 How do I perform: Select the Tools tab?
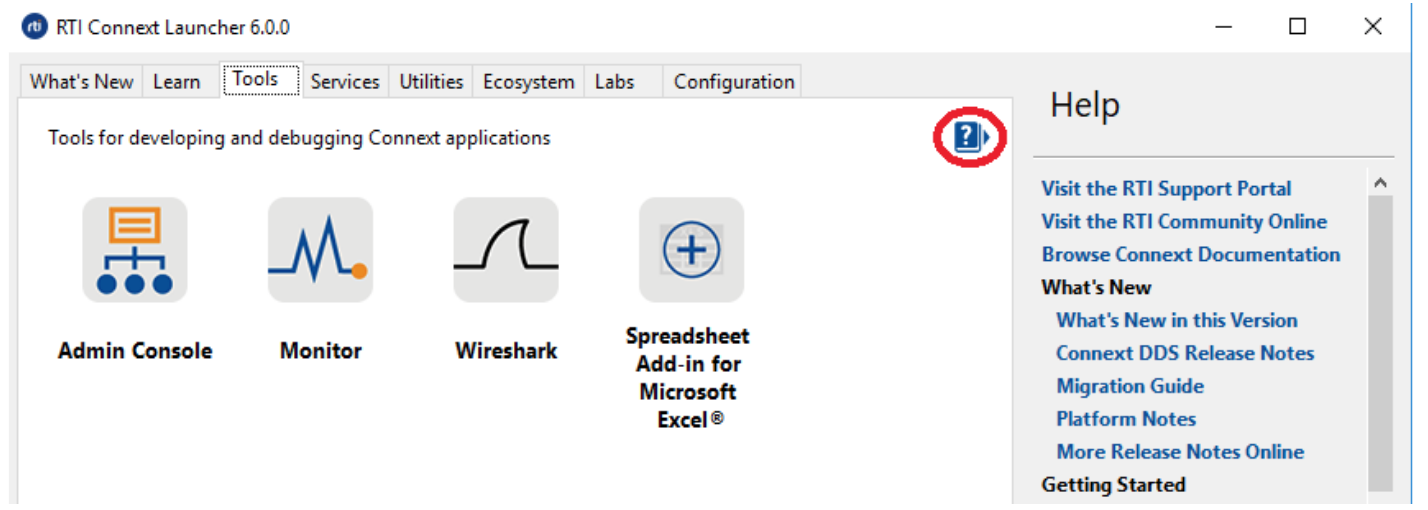pyautogui.click(x=260, y=80)
